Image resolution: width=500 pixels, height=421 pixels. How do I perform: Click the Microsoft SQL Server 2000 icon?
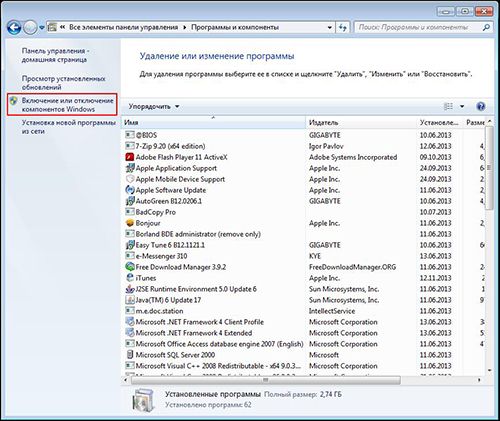point(130,355)
